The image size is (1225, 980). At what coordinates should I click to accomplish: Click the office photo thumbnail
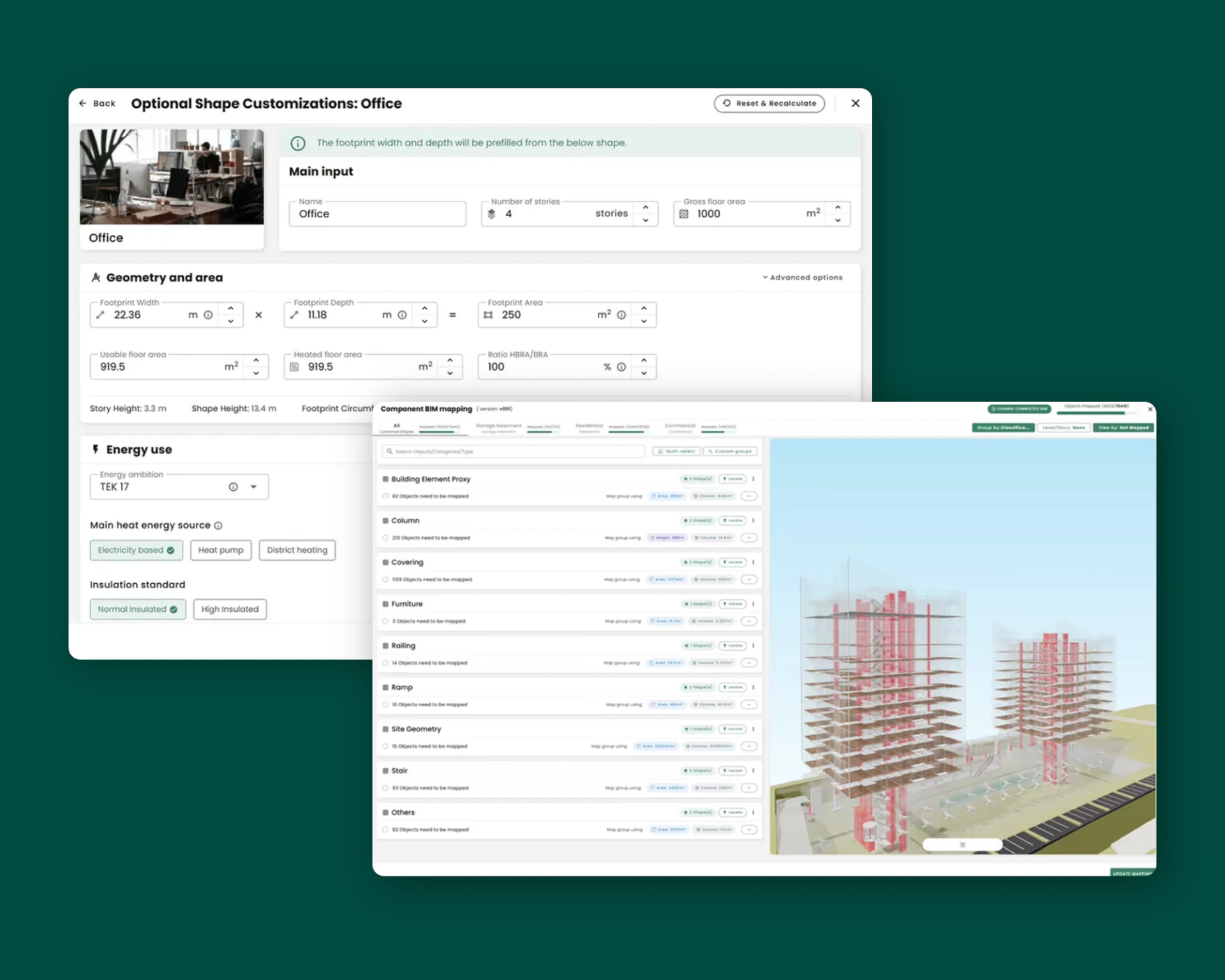coord(172,177)
